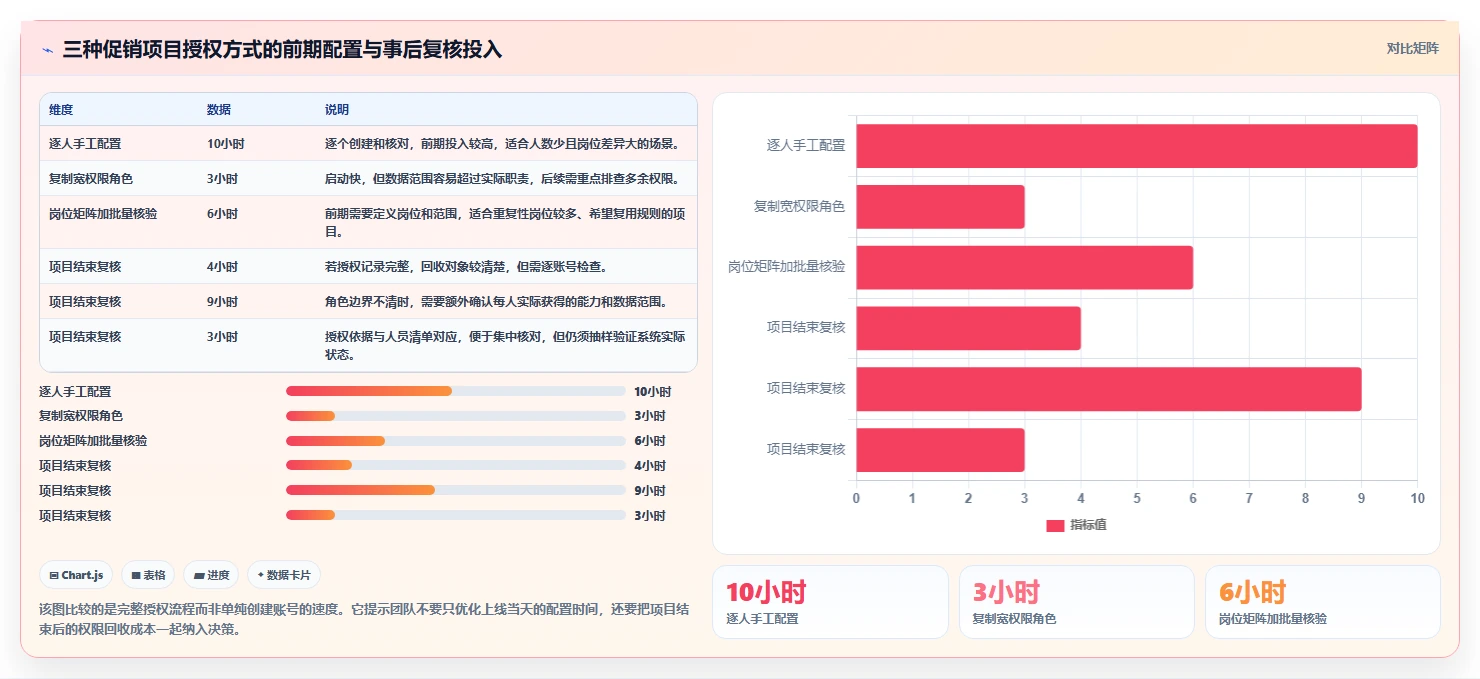Viewport: 1480px width, 679px height.
Task: Click the description starting with 若授权记录完整
Action: 466,267
